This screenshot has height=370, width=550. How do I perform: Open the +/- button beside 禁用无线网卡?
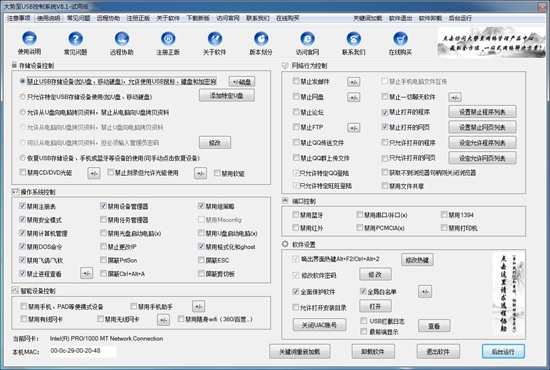point(163,319)
